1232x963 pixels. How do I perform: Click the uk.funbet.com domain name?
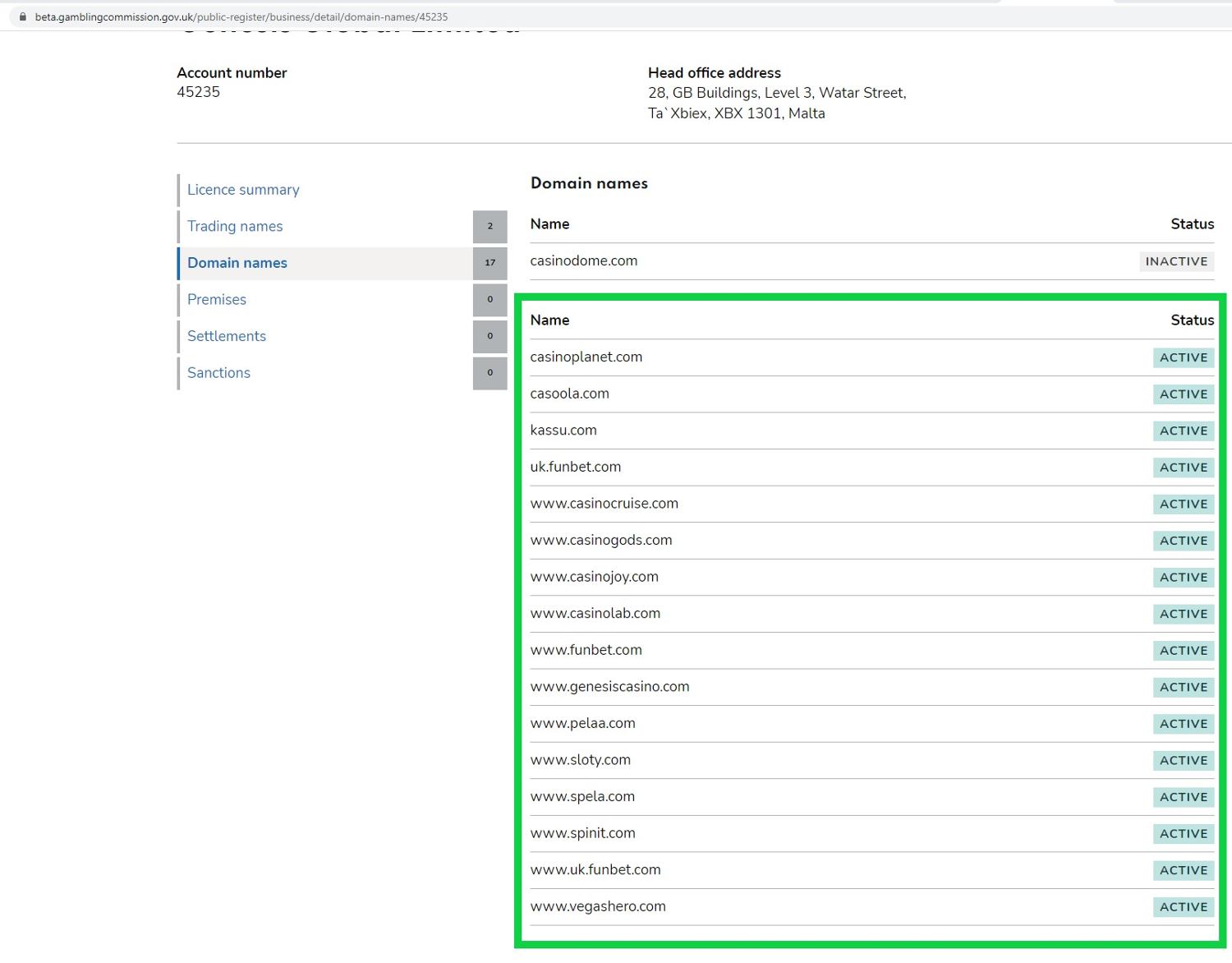tap(575, 467)
